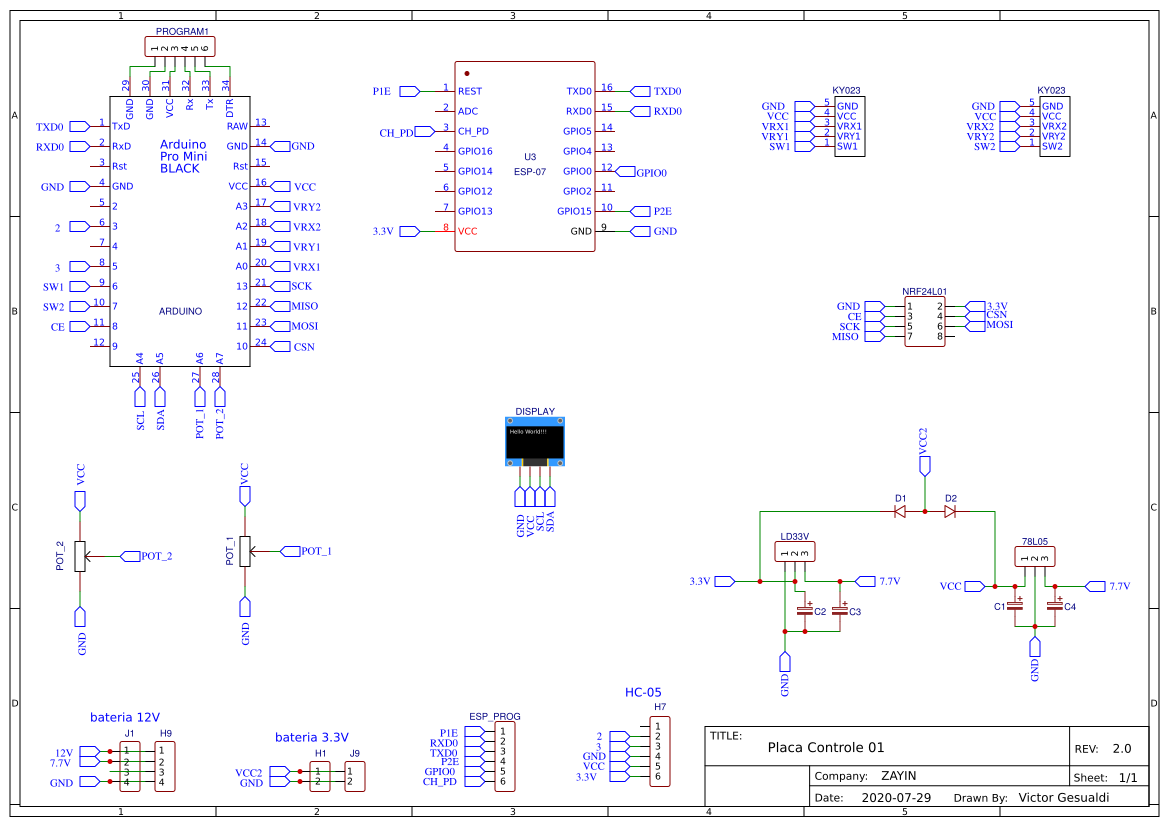Click the GPIO0 net flag at ESP-07 pin 12
Viewport: 1169px width, 827px height.
coord(626,172)
